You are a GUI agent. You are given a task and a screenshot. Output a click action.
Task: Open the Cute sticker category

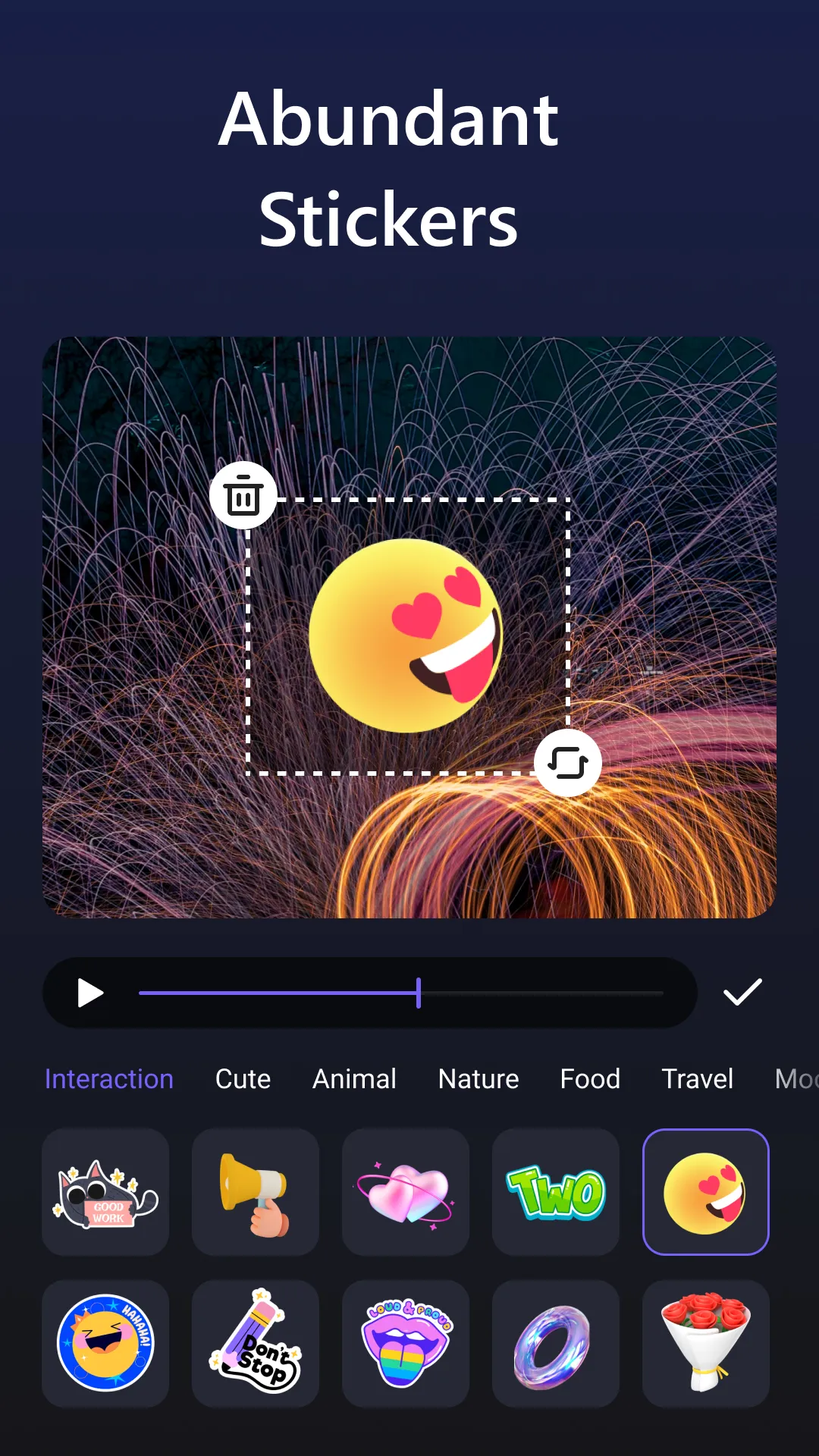click(x=243, y=1078)
